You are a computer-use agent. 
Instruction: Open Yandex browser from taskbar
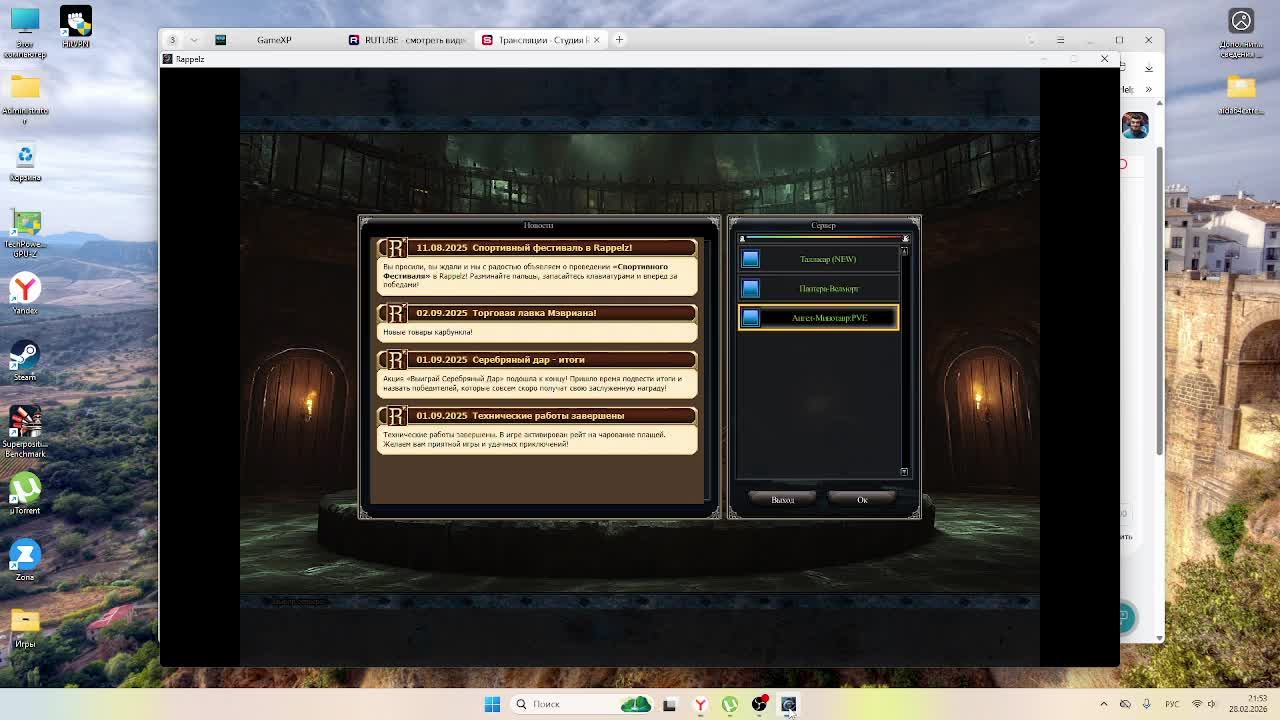(700, 704)
